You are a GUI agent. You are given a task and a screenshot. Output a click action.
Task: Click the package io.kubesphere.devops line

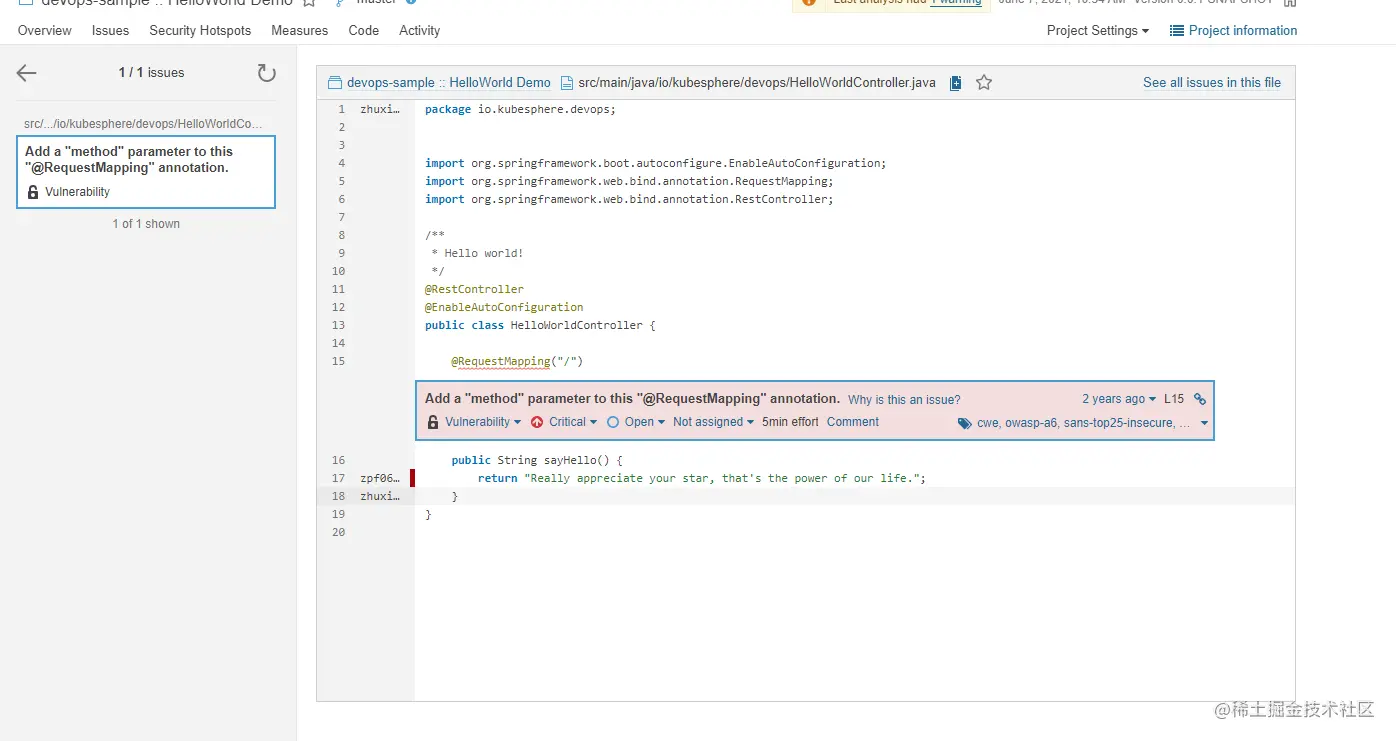click(520, 109)
